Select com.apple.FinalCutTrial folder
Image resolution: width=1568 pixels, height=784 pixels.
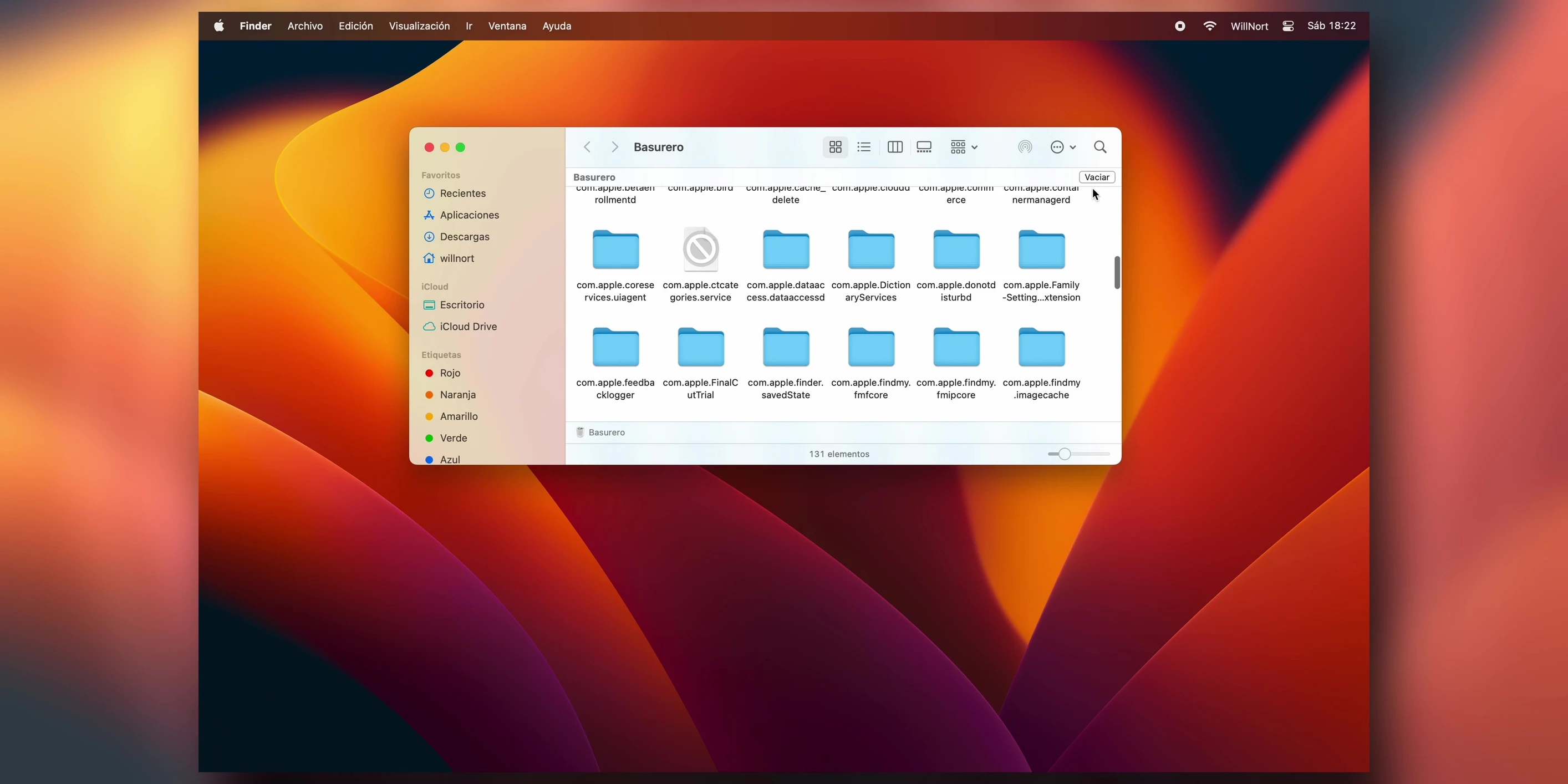click(701, 347)
